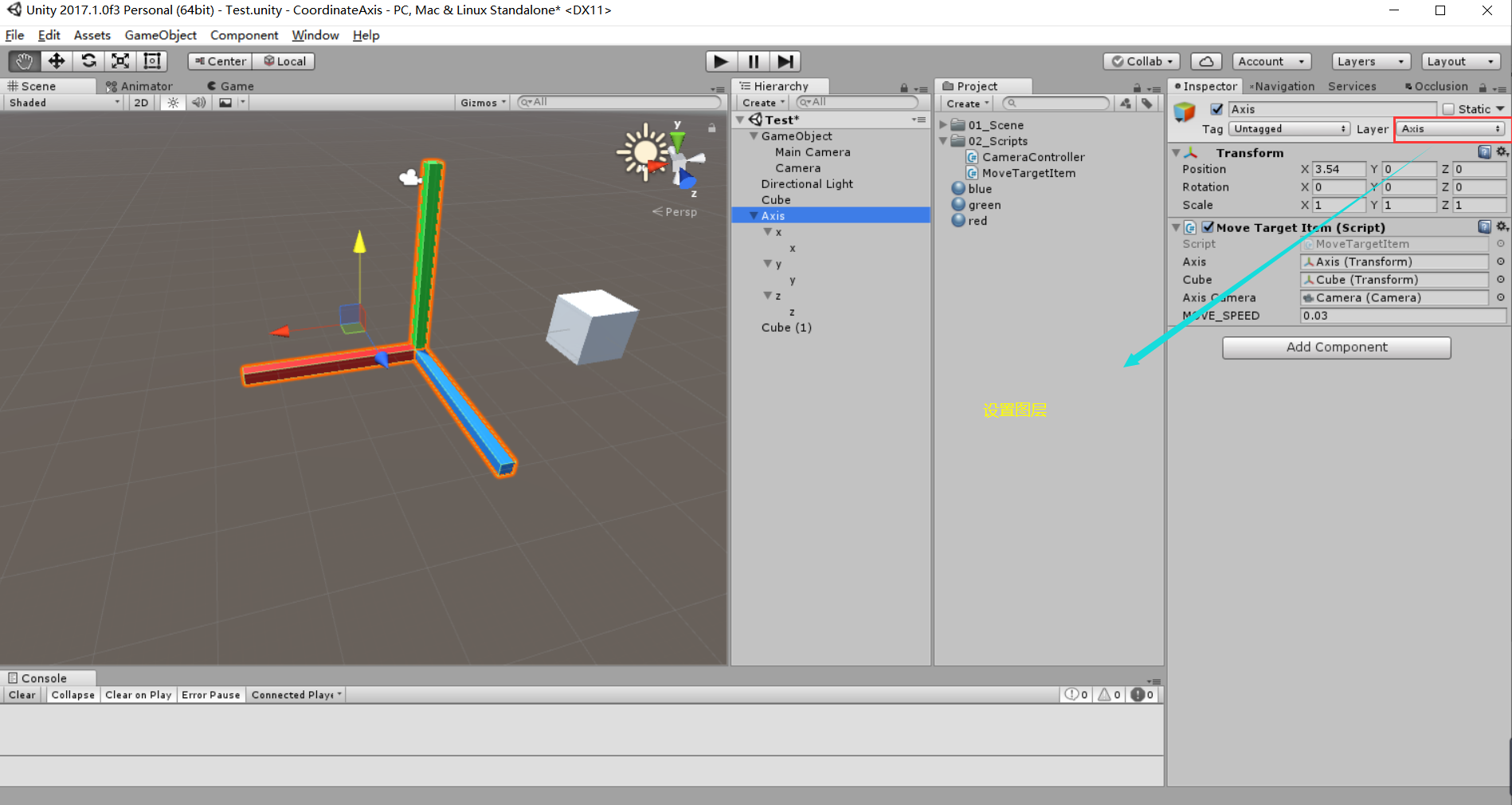The width and height of the screenshot is (1512, 805).
Task: Open the Transform help book icon
Action: tap(1484, 151)
